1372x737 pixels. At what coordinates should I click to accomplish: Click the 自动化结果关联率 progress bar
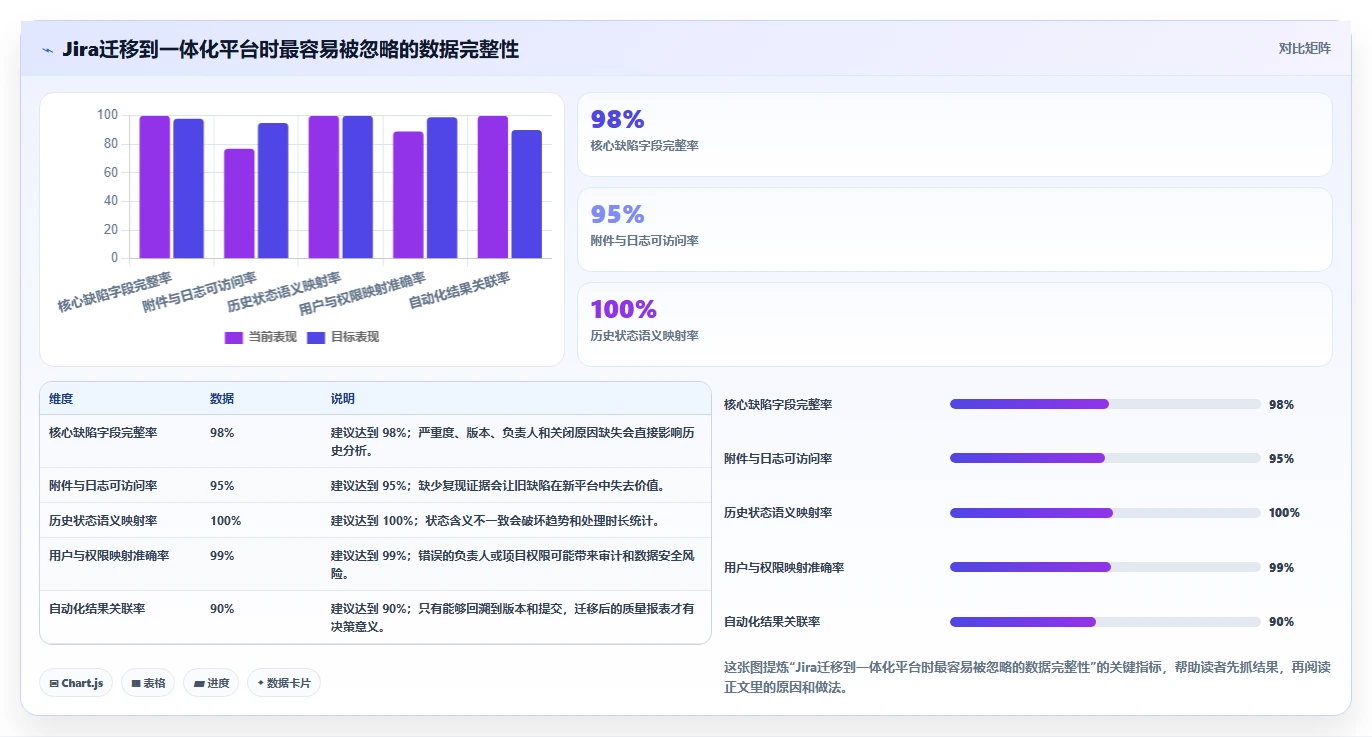[1105, 622]
